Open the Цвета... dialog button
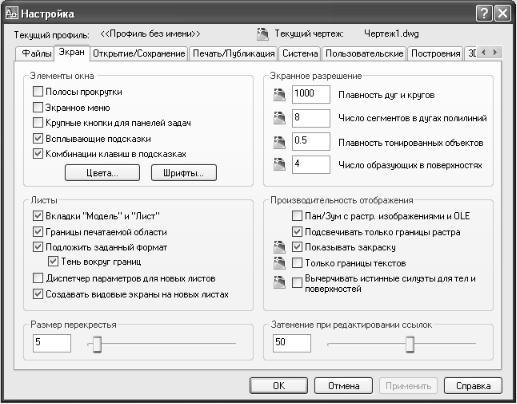This screenshot has width=517, height=404. [x=102, y=173]
